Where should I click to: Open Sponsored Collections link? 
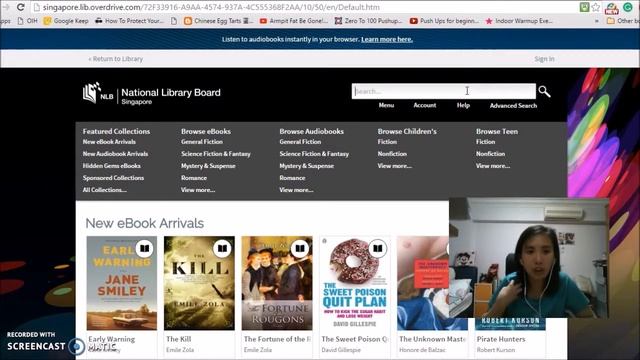click(x=113, y=178)
